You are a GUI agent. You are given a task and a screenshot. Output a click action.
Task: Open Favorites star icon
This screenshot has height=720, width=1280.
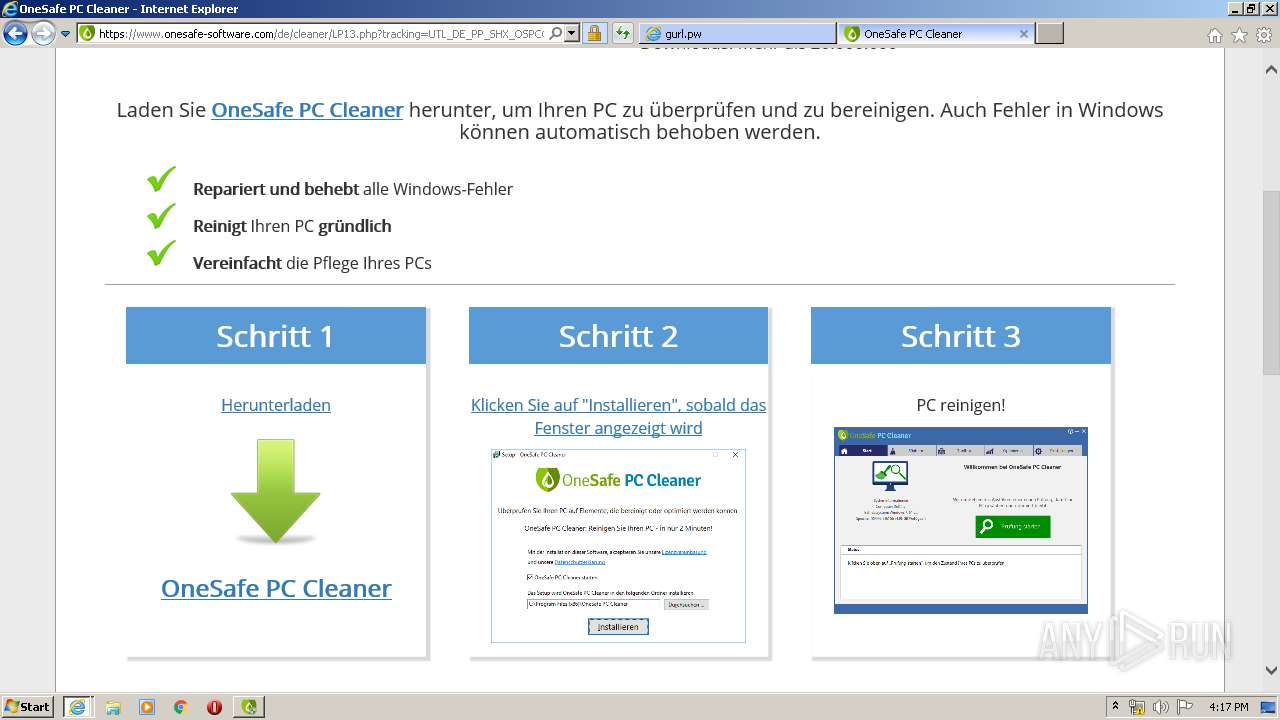point(1239,35)
